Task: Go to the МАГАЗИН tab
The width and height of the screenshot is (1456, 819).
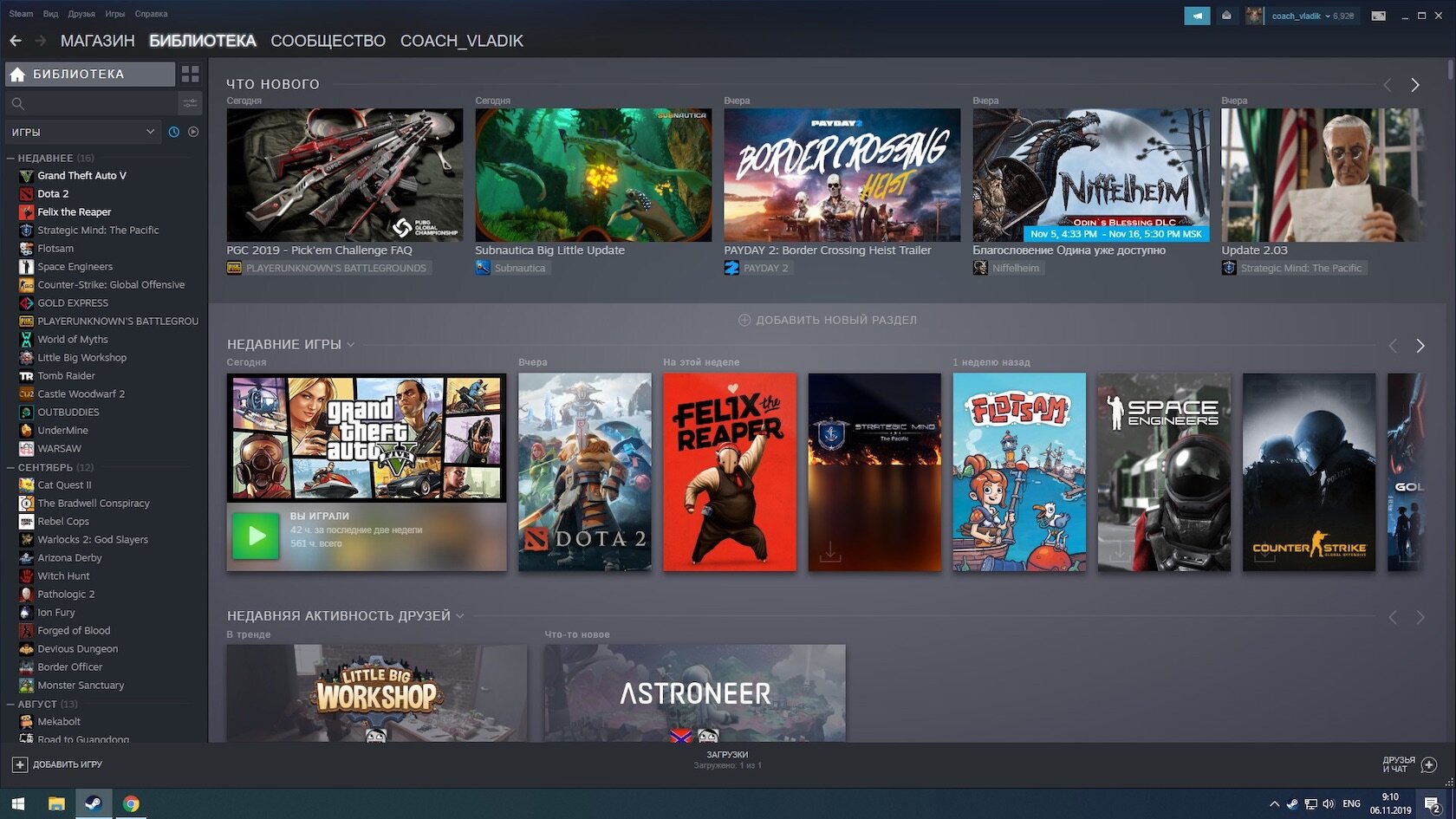Action: tap(97, 41)
